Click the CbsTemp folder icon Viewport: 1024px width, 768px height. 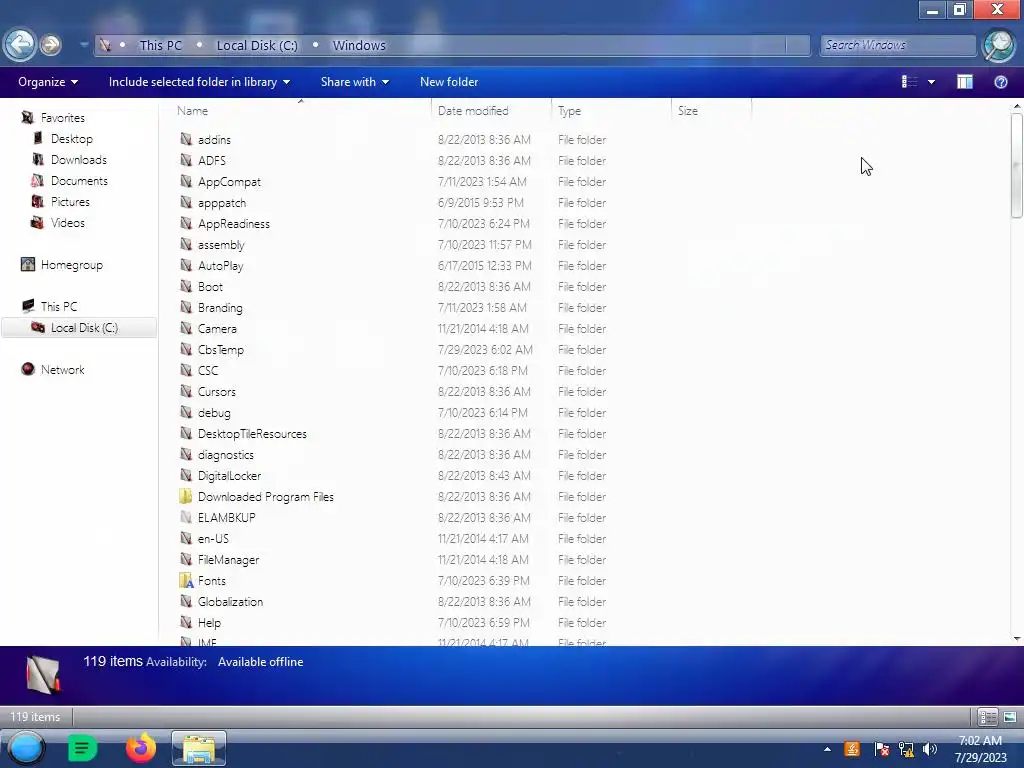point(186,349)
